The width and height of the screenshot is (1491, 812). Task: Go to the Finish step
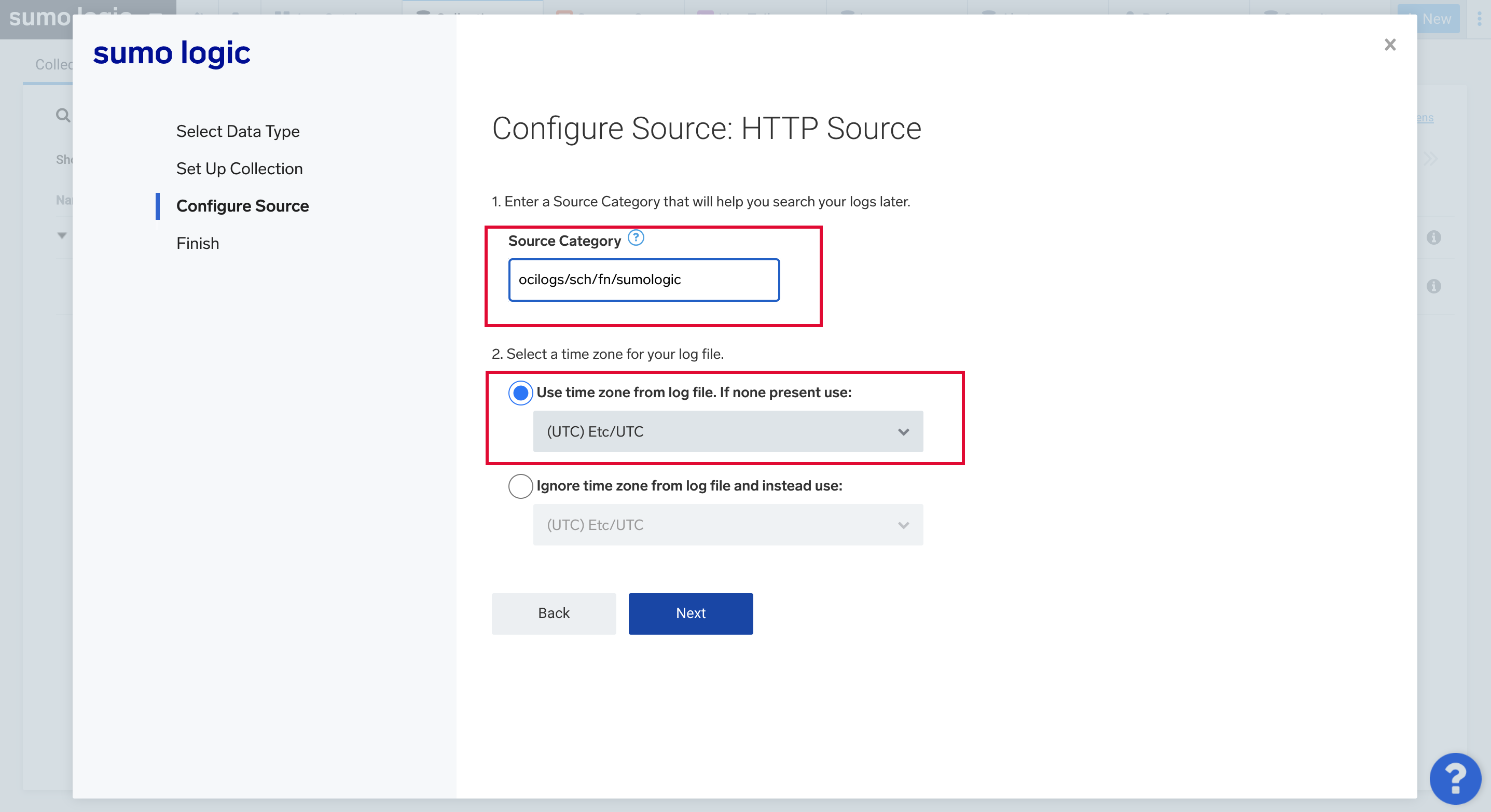point(197,244)
